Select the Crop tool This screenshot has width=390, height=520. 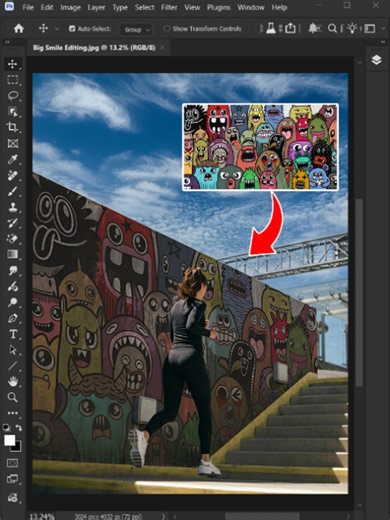tap(13, 127)
